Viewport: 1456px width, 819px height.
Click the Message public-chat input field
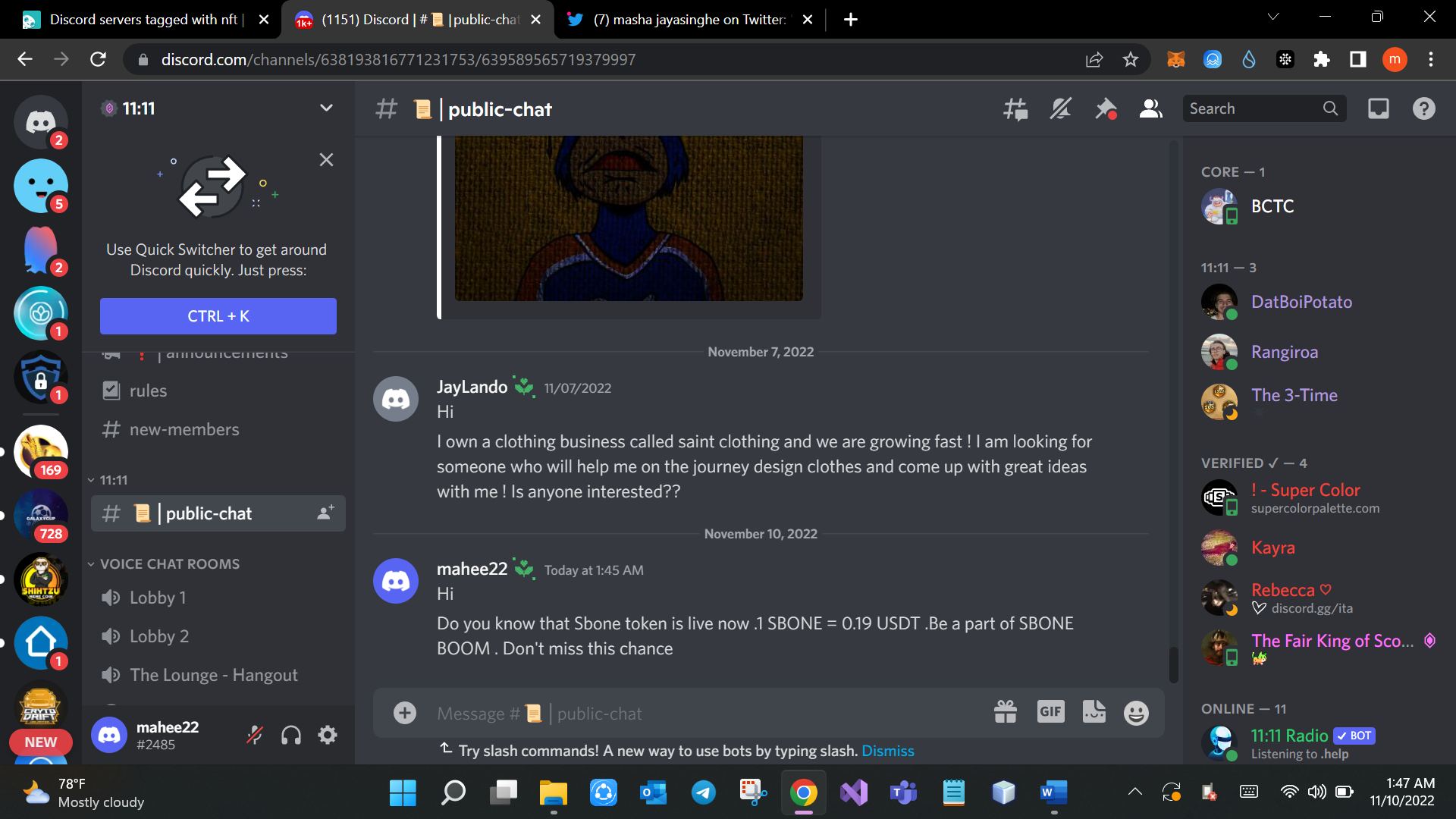[x=705, y=714]
